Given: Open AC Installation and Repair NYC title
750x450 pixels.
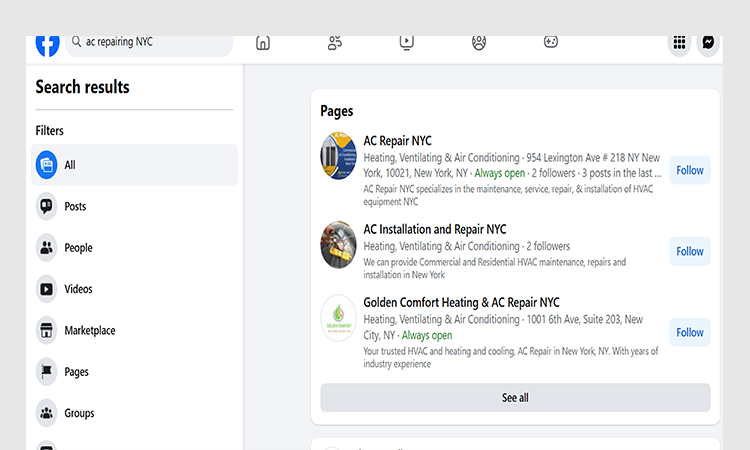Looking at the screenshot, I should [x=435, y=229].
